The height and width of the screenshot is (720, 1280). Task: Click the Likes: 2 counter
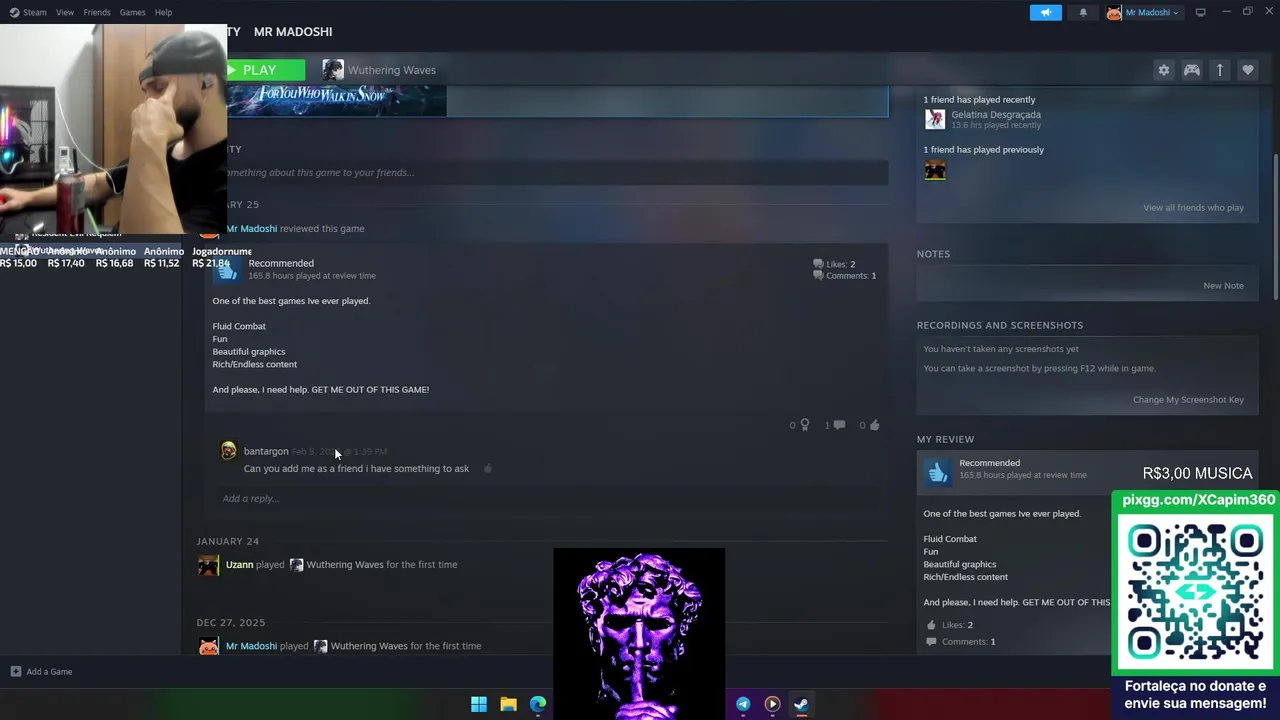click(x=834, y=264)
